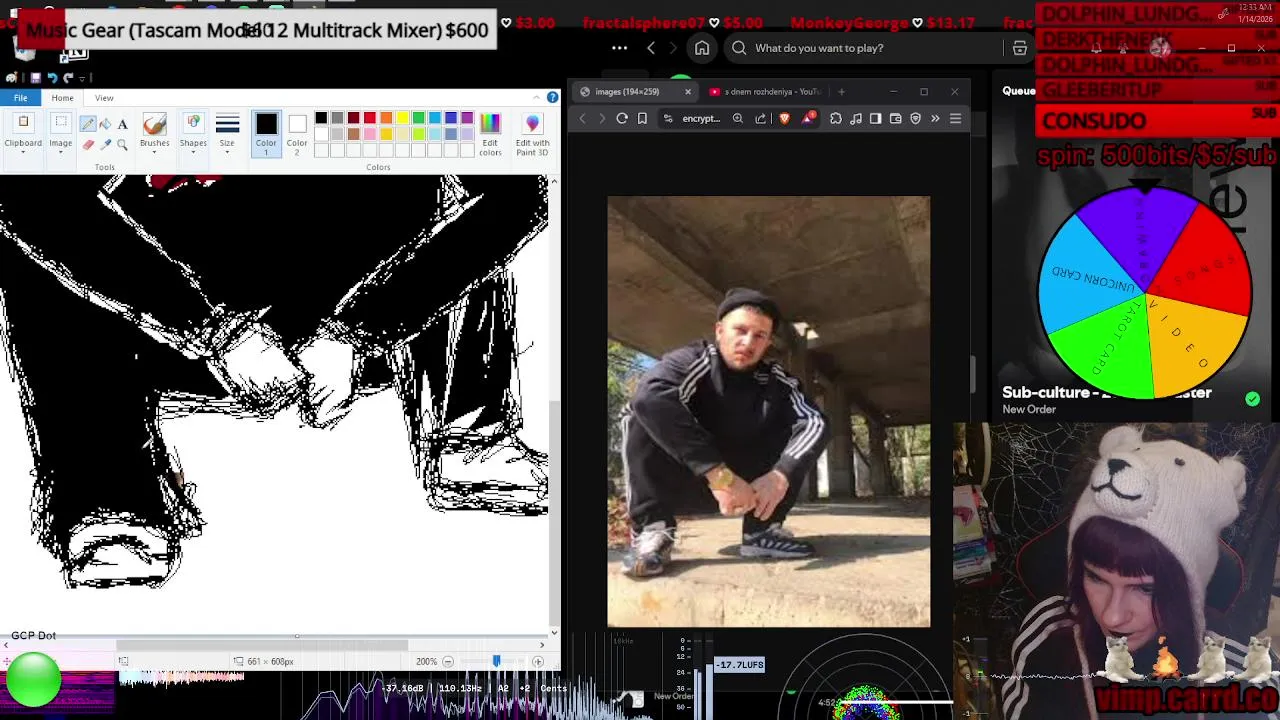Screen dimensions: 1280x720
Task: Pick the green color swatch in Paint palette
Action: tap(418, 118)
